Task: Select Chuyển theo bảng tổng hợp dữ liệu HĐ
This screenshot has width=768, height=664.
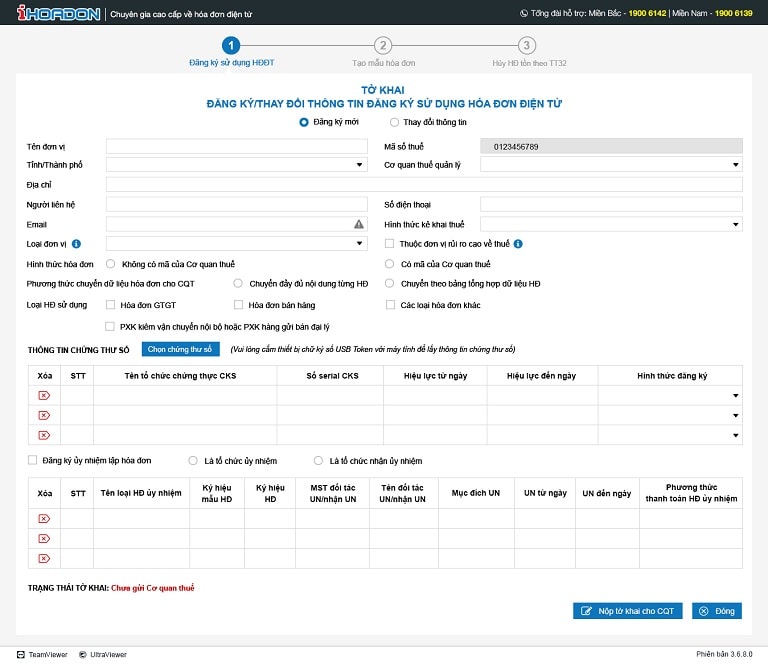Action: 389,284
